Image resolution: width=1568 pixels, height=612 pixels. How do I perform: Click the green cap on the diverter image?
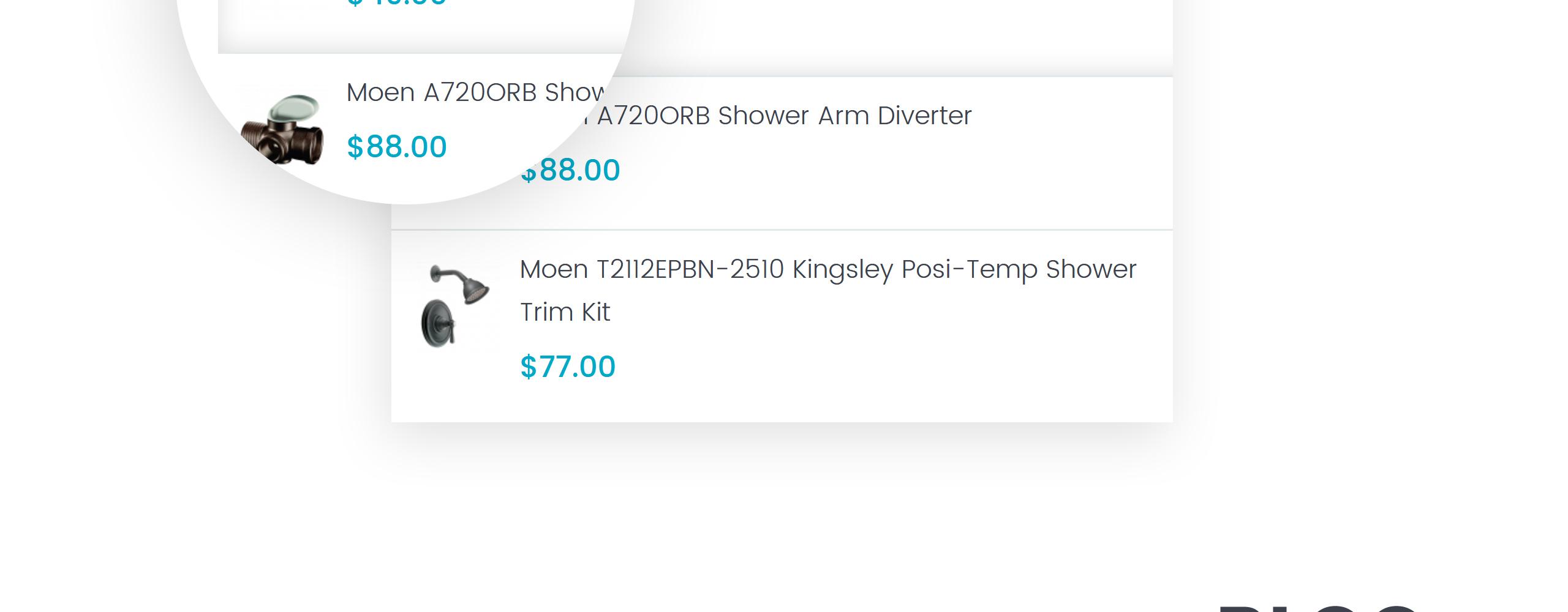coord(296,108)
